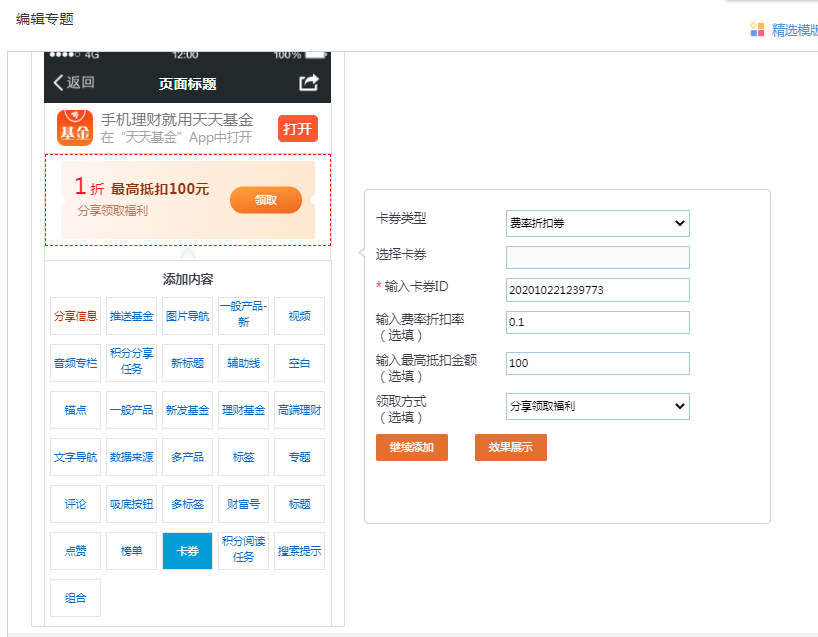
Task: Add the 专题 component
Action: click(x=299, y=457)
